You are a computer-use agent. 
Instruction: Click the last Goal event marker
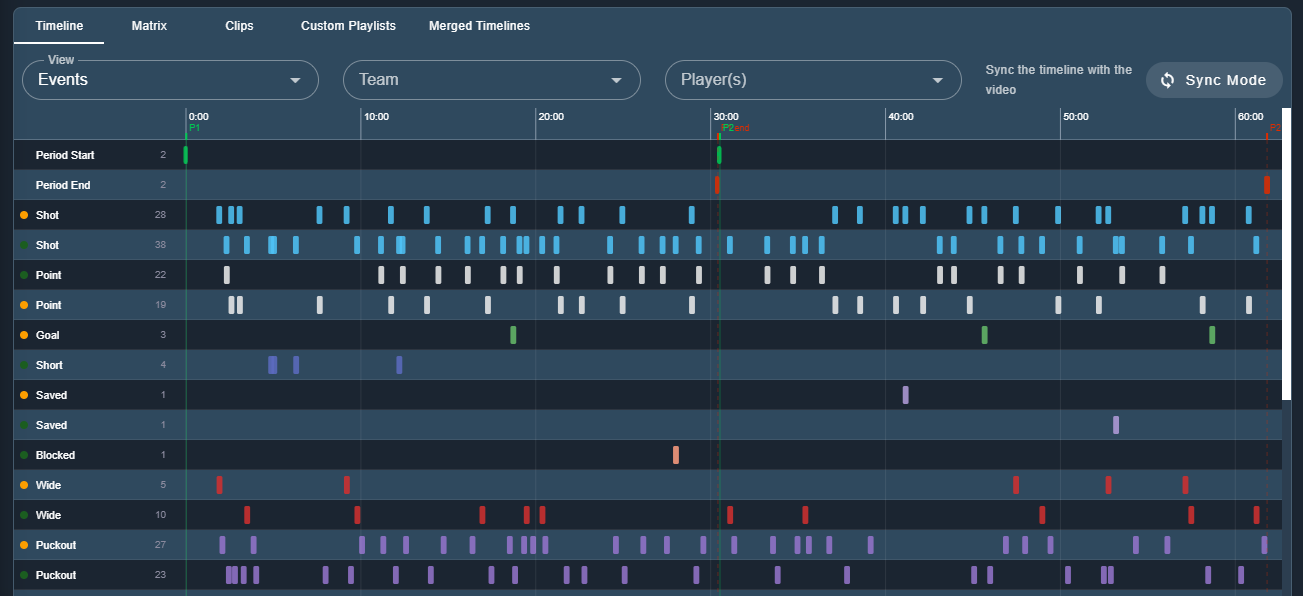[1212, 335]
